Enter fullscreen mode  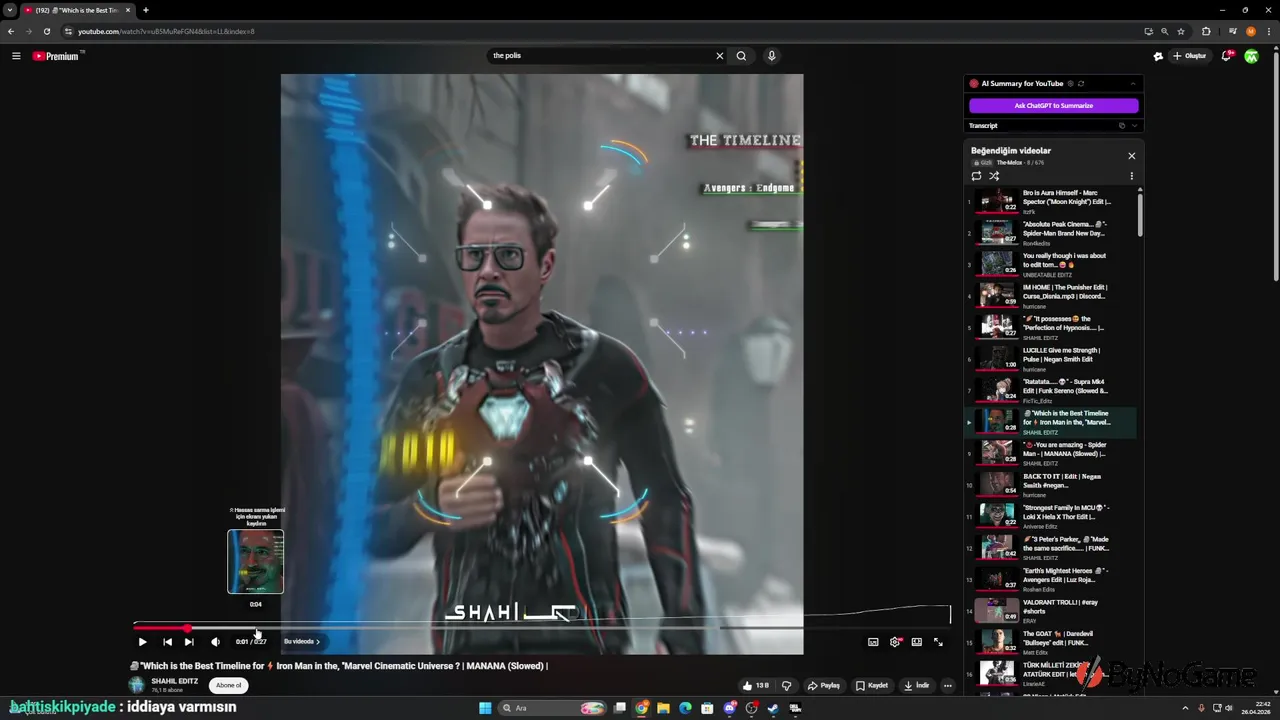pyautogui.click(x=938, y=642)
